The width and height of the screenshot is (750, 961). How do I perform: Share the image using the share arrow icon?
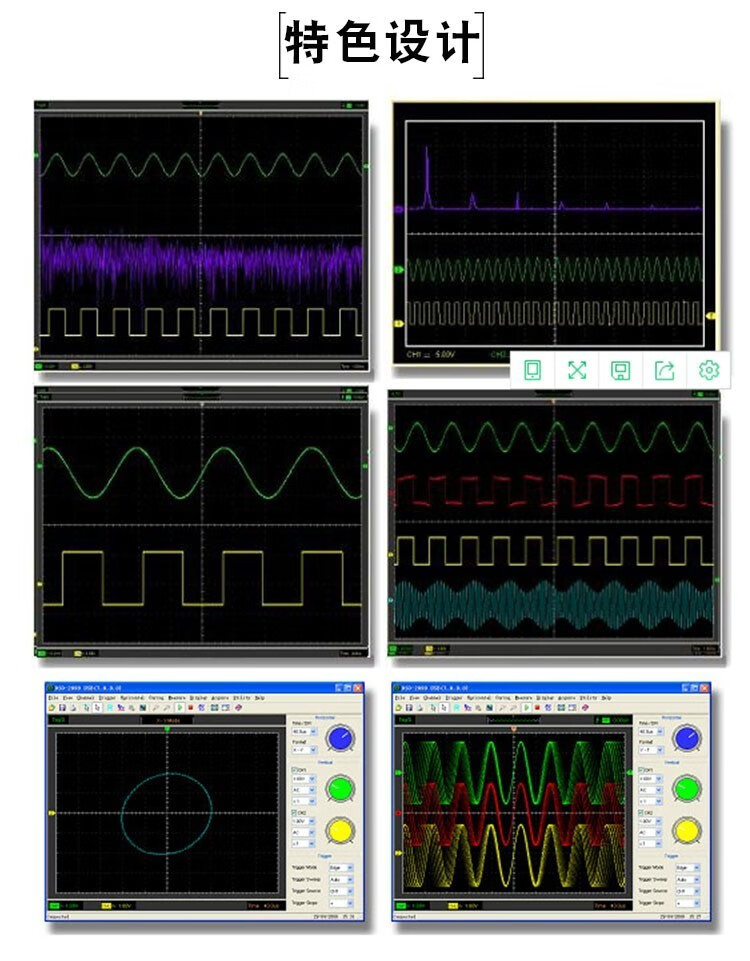point(665,370)
